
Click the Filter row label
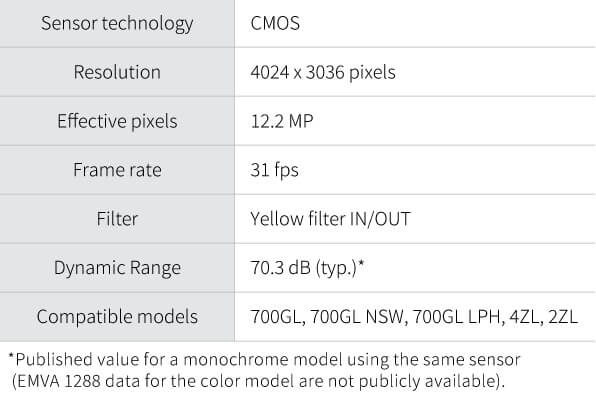pos(117,219)
